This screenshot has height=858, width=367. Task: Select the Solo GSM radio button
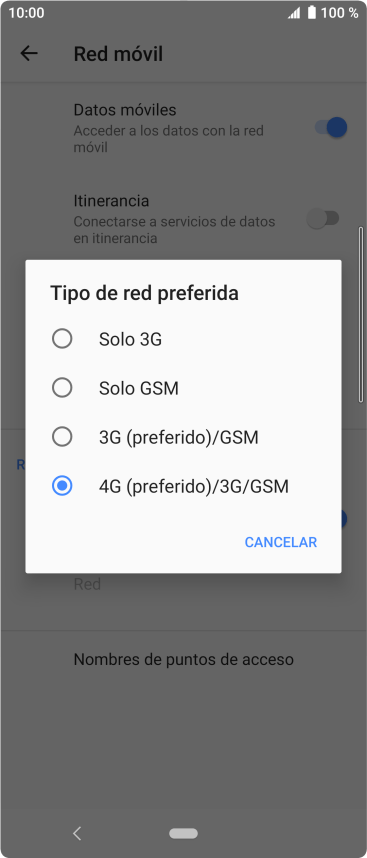pos(62,388)
